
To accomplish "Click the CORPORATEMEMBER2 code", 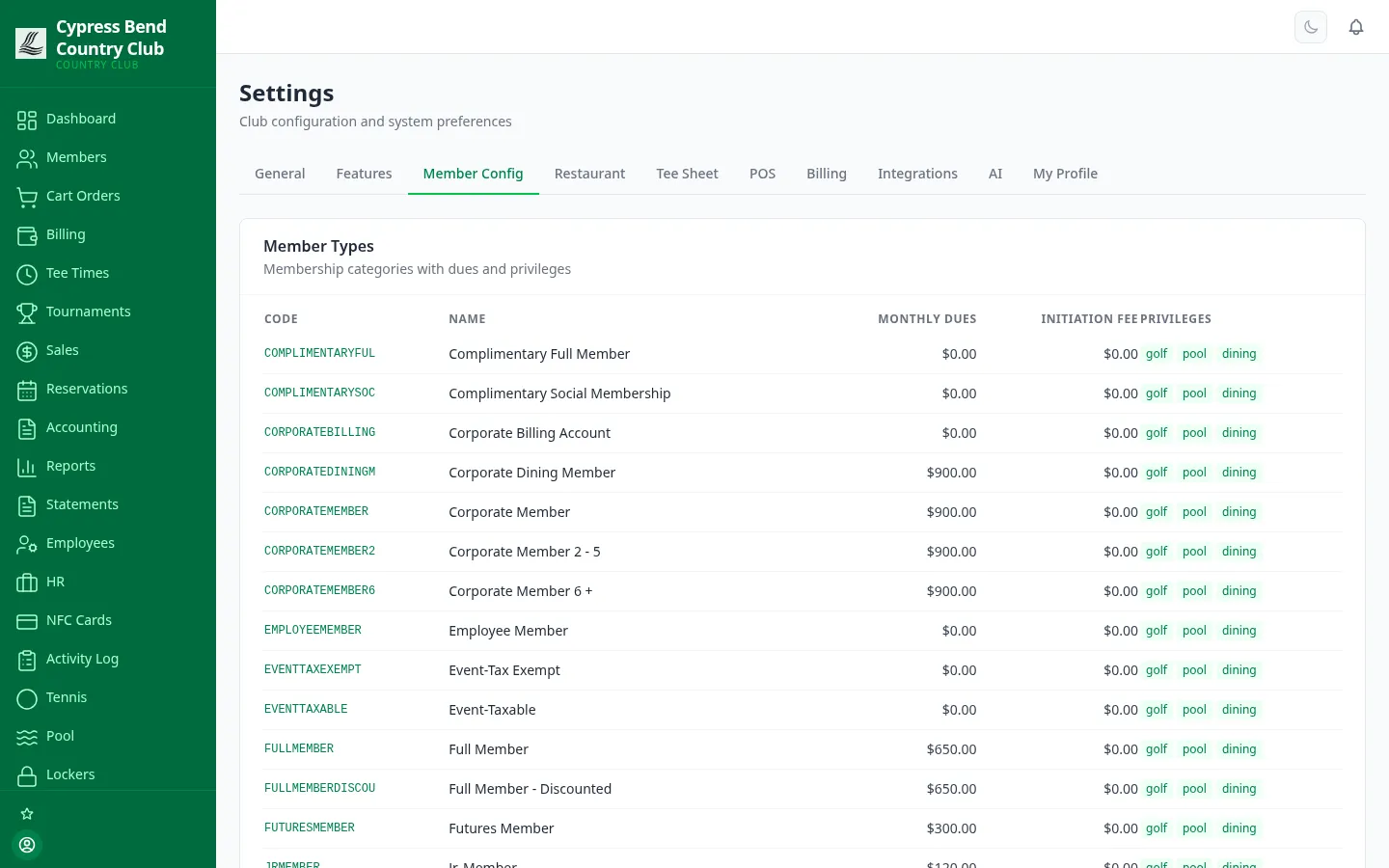I will [x=319, y=551].
